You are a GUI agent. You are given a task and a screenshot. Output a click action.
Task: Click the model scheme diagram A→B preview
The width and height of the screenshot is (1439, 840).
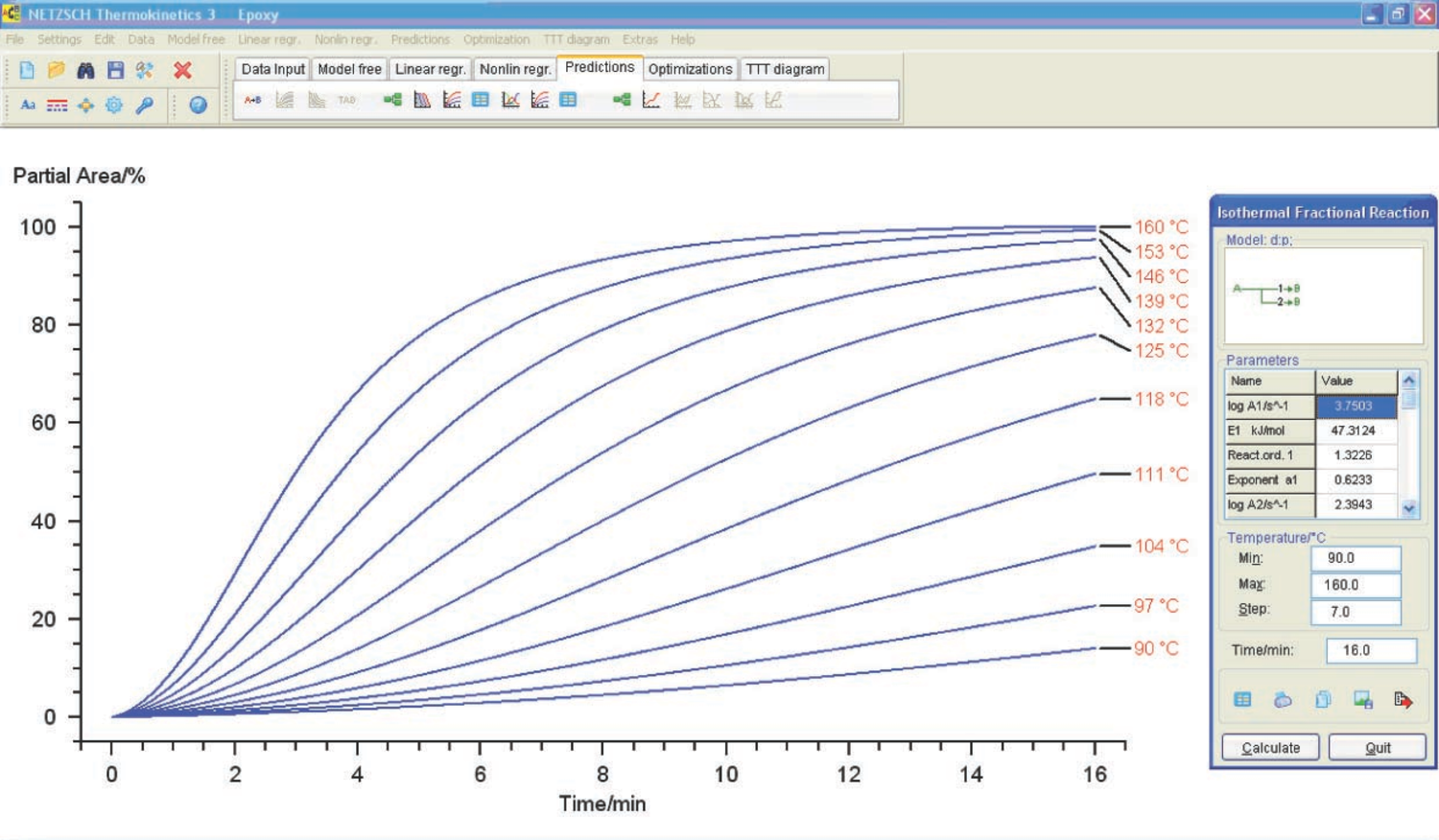click(1323, 296)
